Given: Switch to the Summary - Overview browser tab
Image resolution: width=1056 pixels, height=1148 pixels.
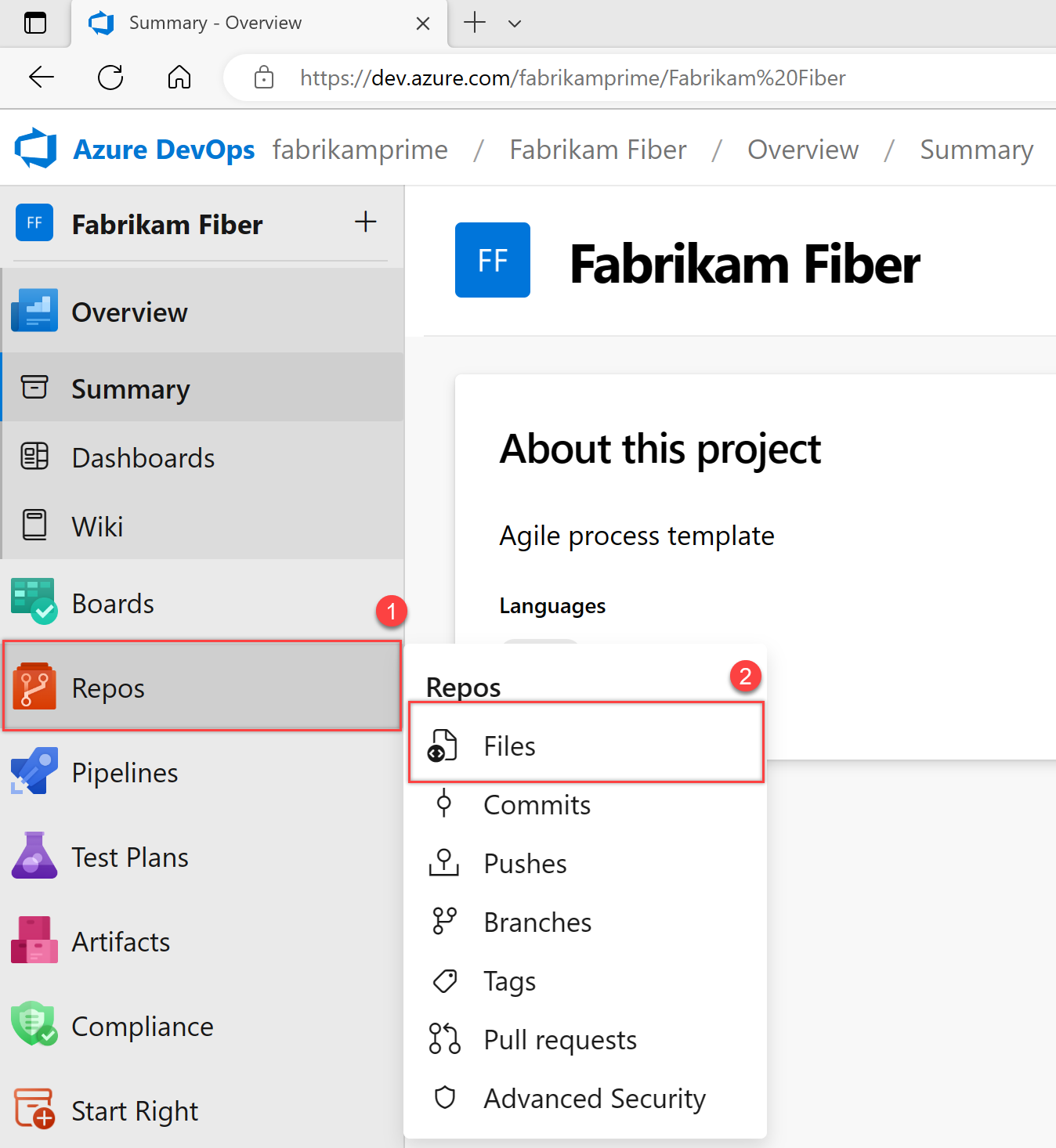Looking at the screenshot, I should pos(215,23).
